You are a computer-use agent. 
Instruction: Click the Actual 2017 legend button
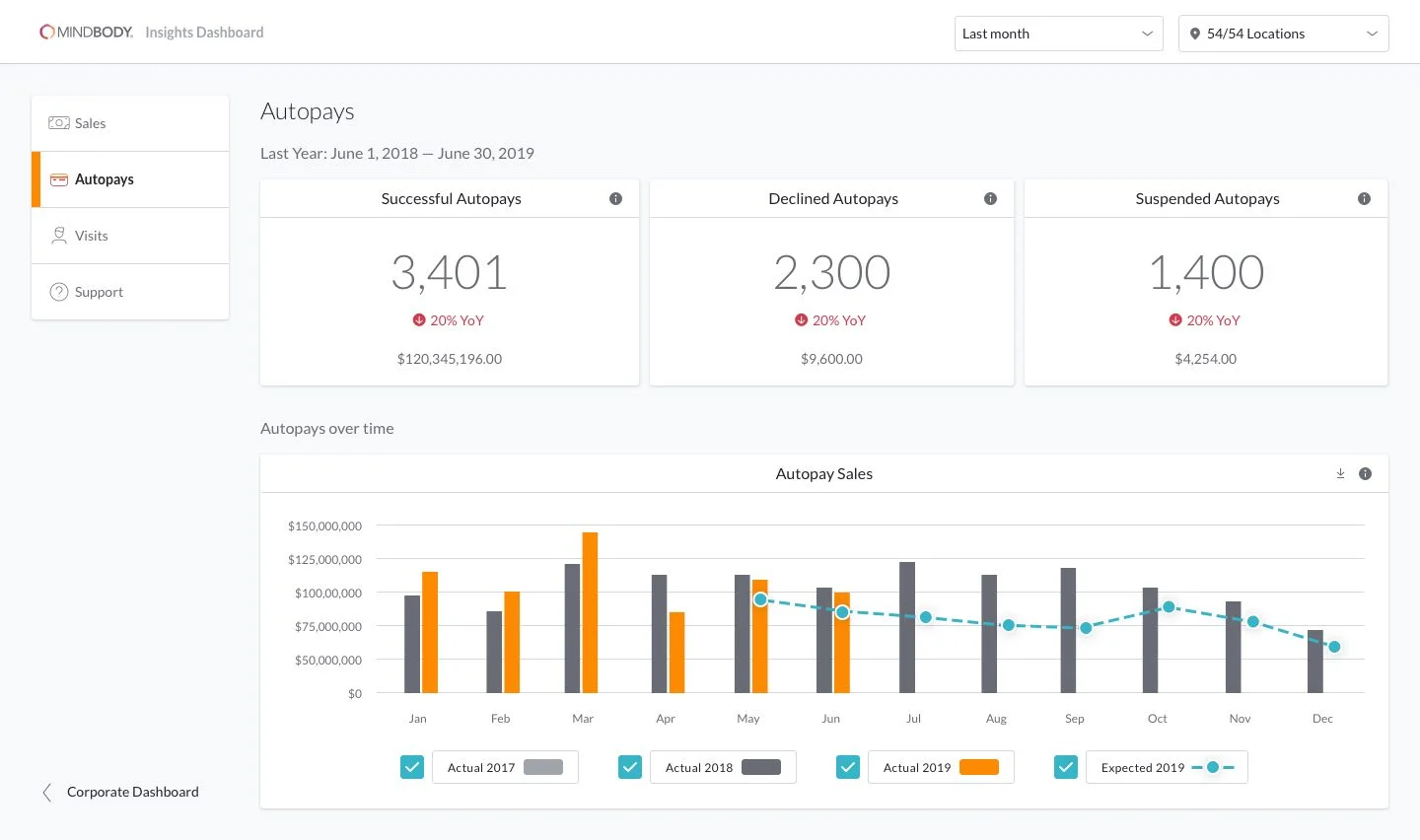pos(505,767)
